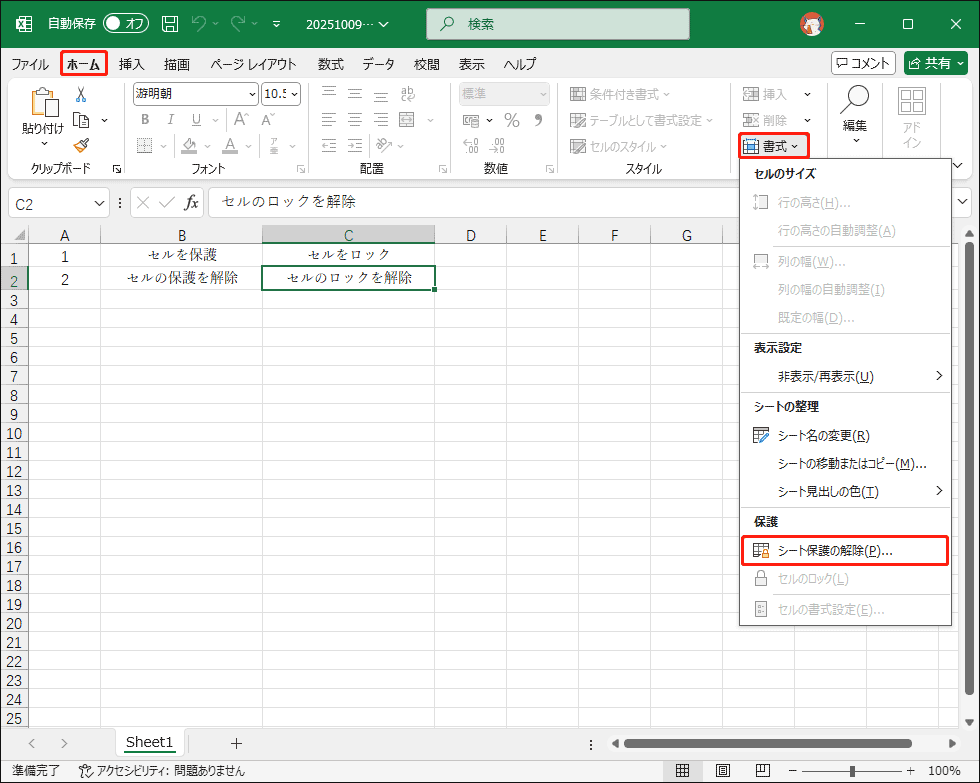Screen dimensions: 980x783
Task: Click the wrap text icon
Action: (408, 94)
